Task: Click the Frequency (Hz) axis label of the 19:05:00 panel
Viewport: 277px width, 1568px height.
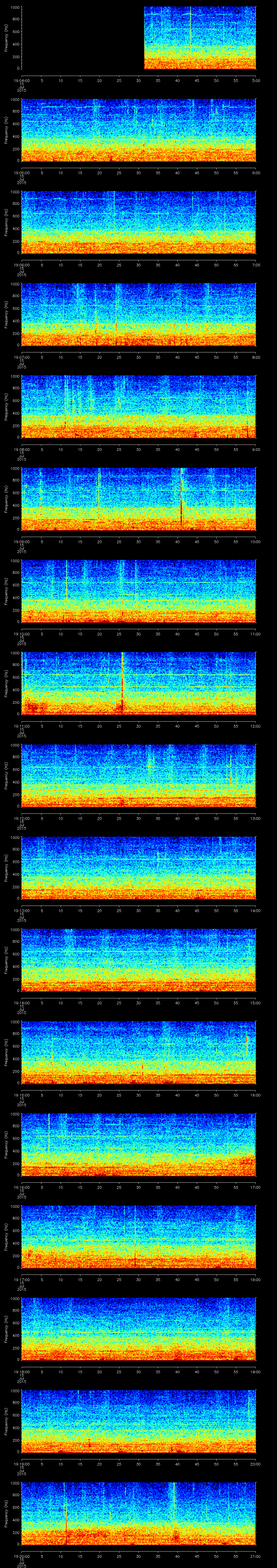Action: click(x=6, y=130)
